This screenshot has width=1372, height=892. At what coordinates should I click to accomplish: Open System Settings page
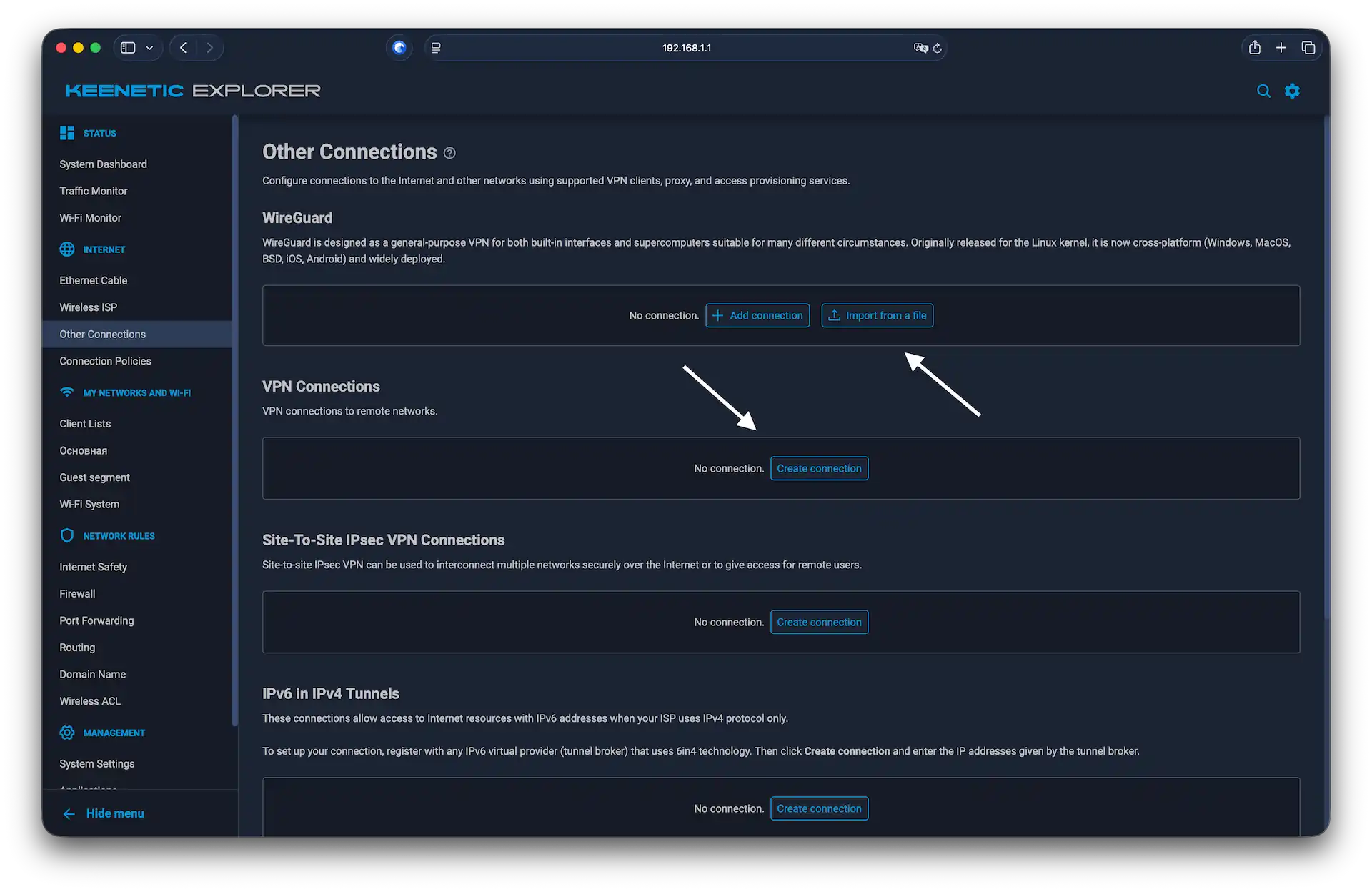click(x=97, y=764)
